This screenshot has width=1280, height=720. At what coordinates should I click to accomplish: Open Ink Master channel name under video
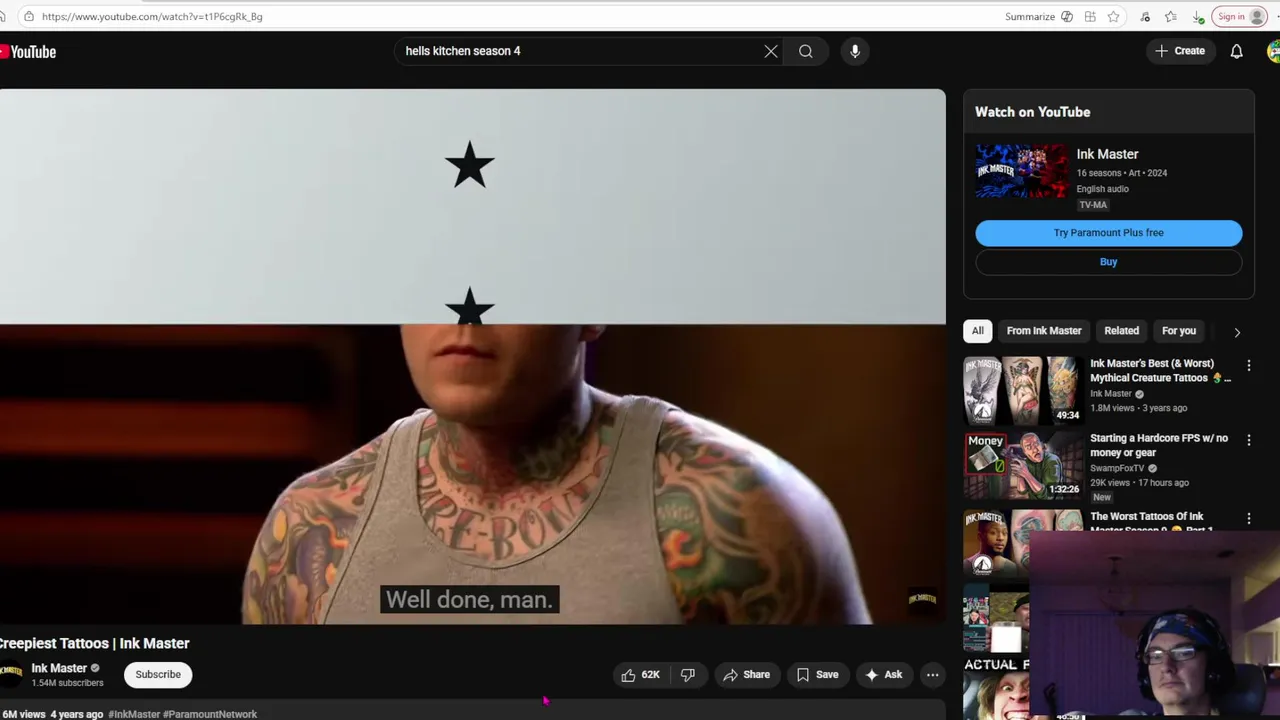[x=59, y=668]
